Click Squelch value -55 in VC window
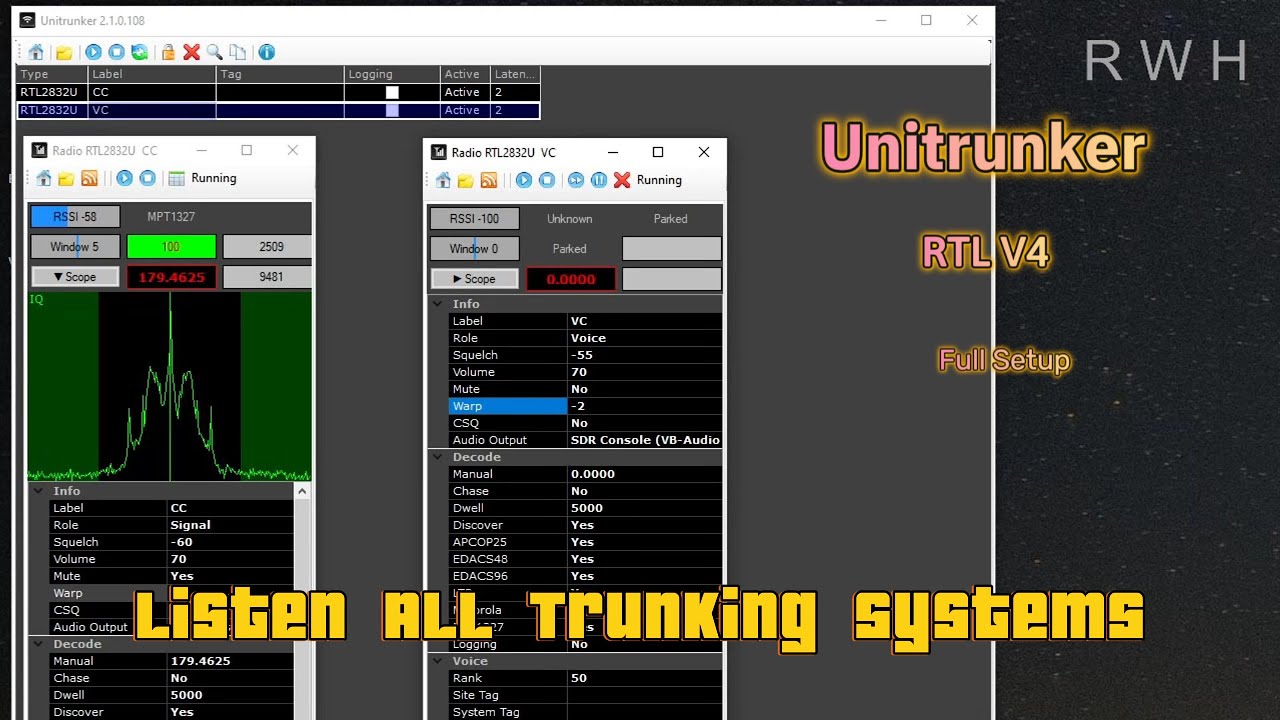1280x720 pixels. click(644, 355)
